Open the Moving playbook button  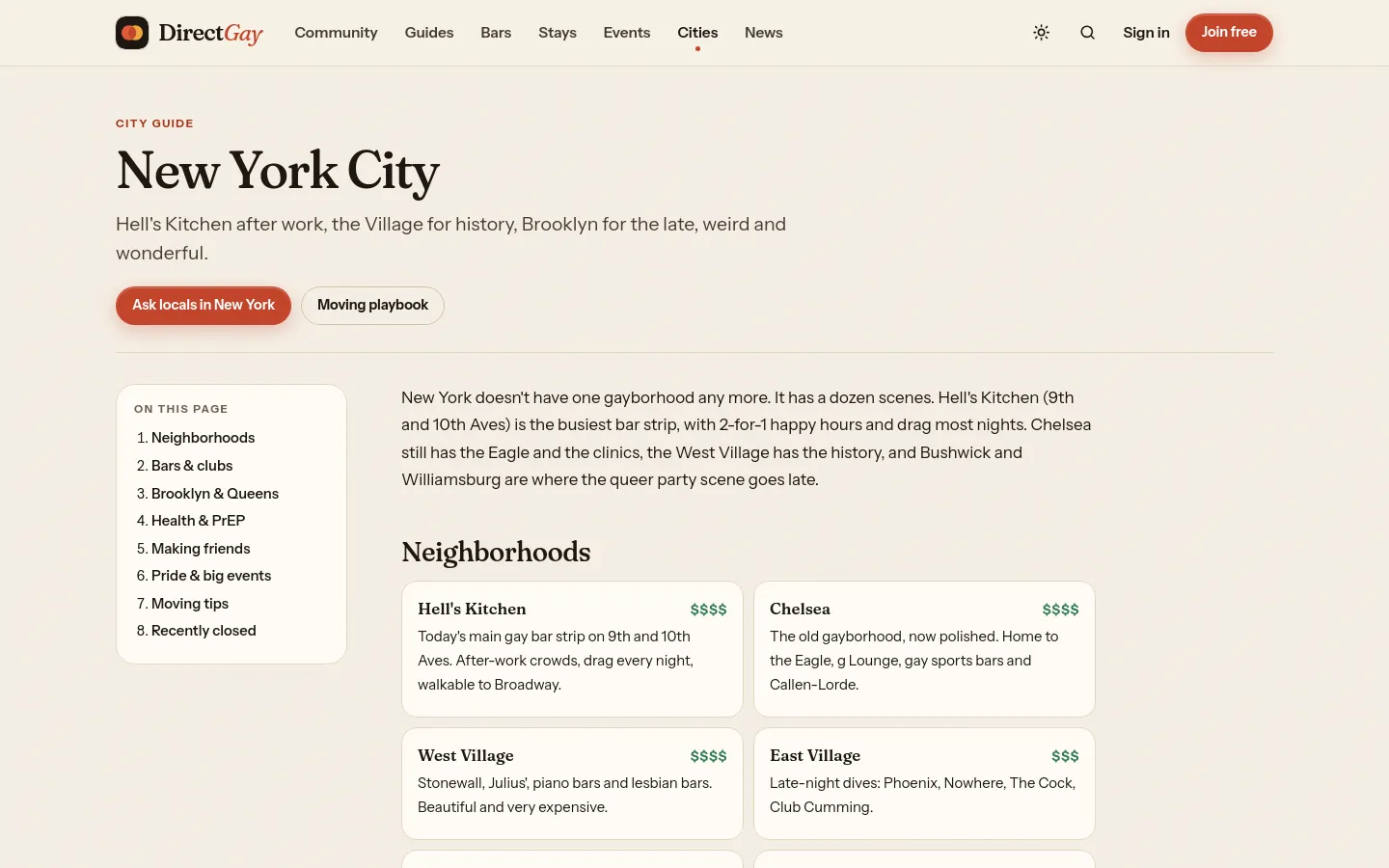(372, 306)
